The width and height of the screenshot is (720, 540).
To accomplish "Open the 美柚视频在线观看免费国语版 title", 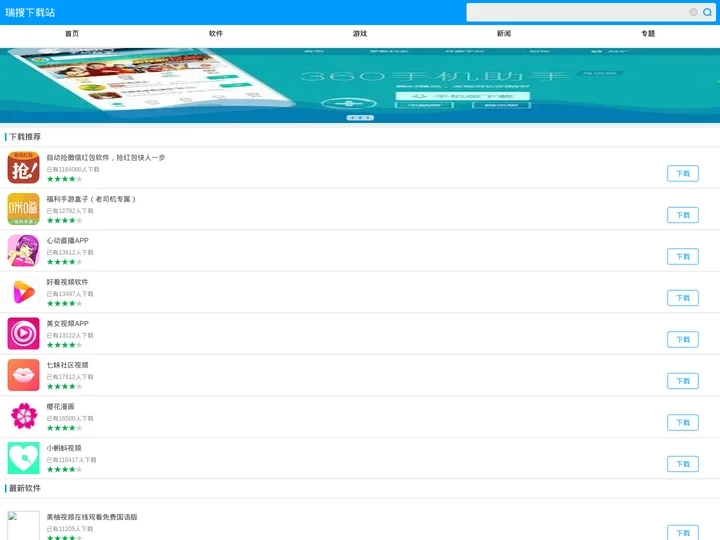I will (92, 517).
